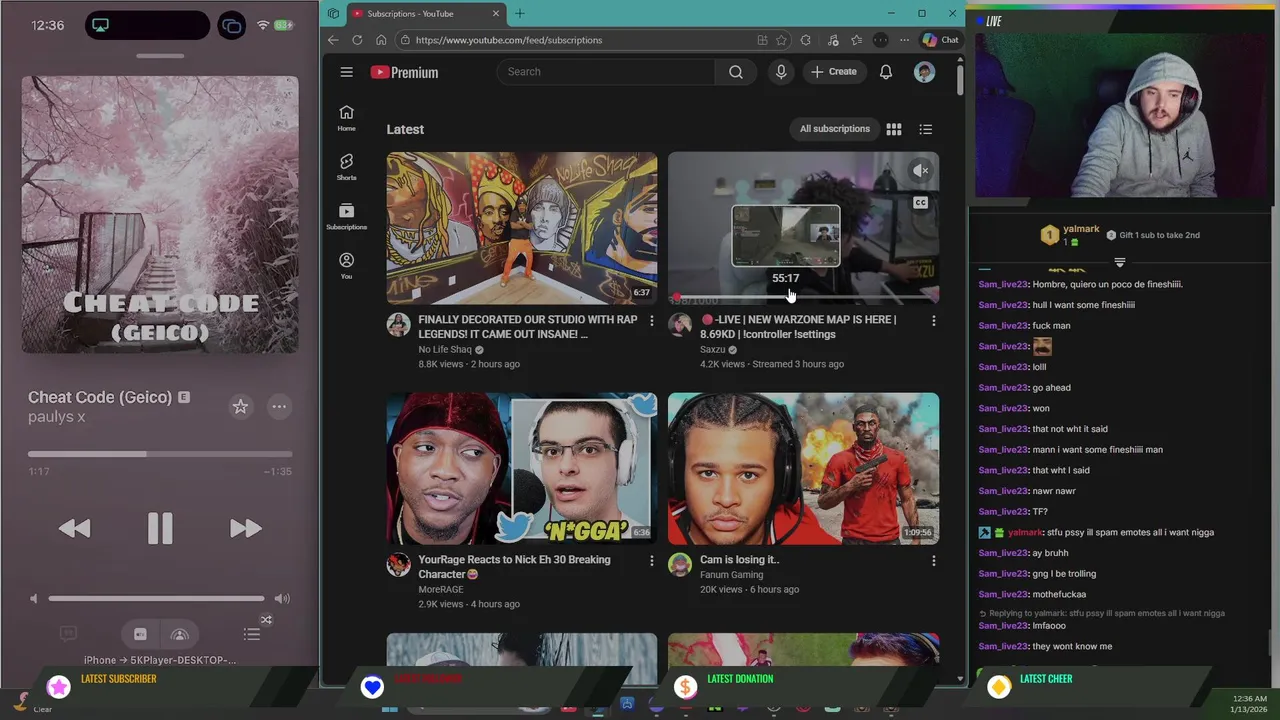Open YouTube notifications bell
This screenshot has width=1280, height=720.
886,72
